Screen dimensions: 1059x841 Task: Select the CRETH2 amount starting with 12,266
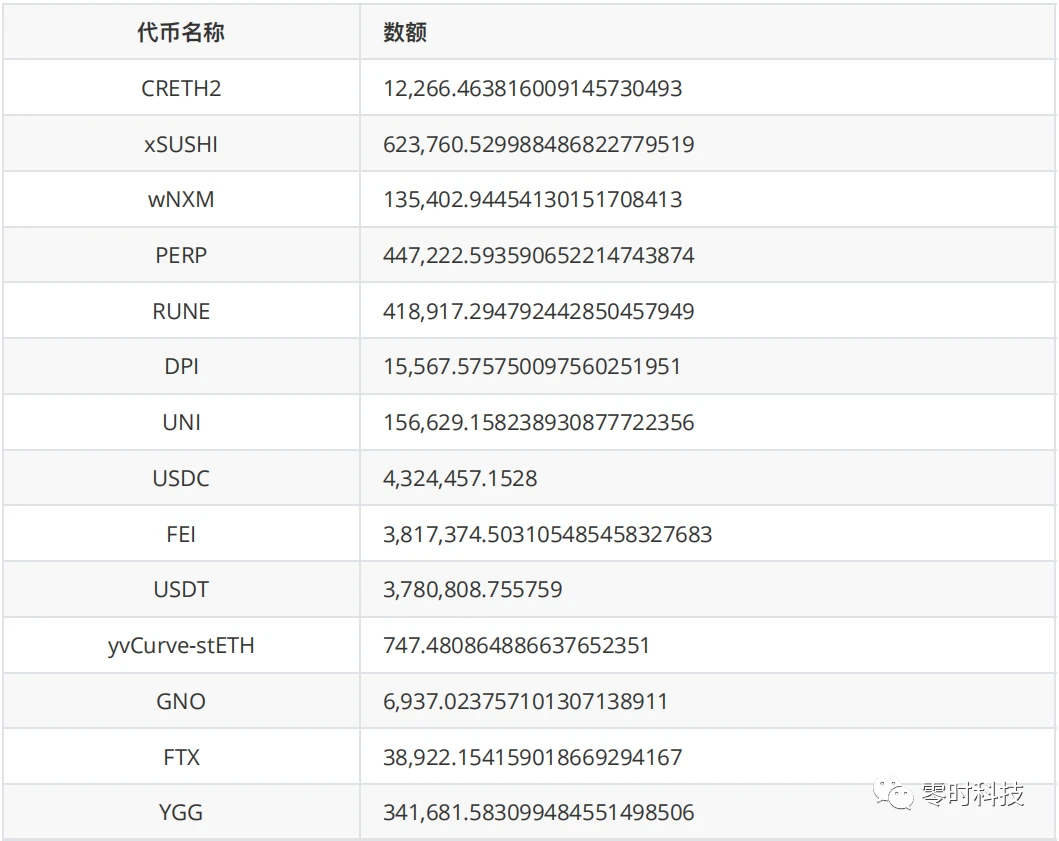point(532,88)
